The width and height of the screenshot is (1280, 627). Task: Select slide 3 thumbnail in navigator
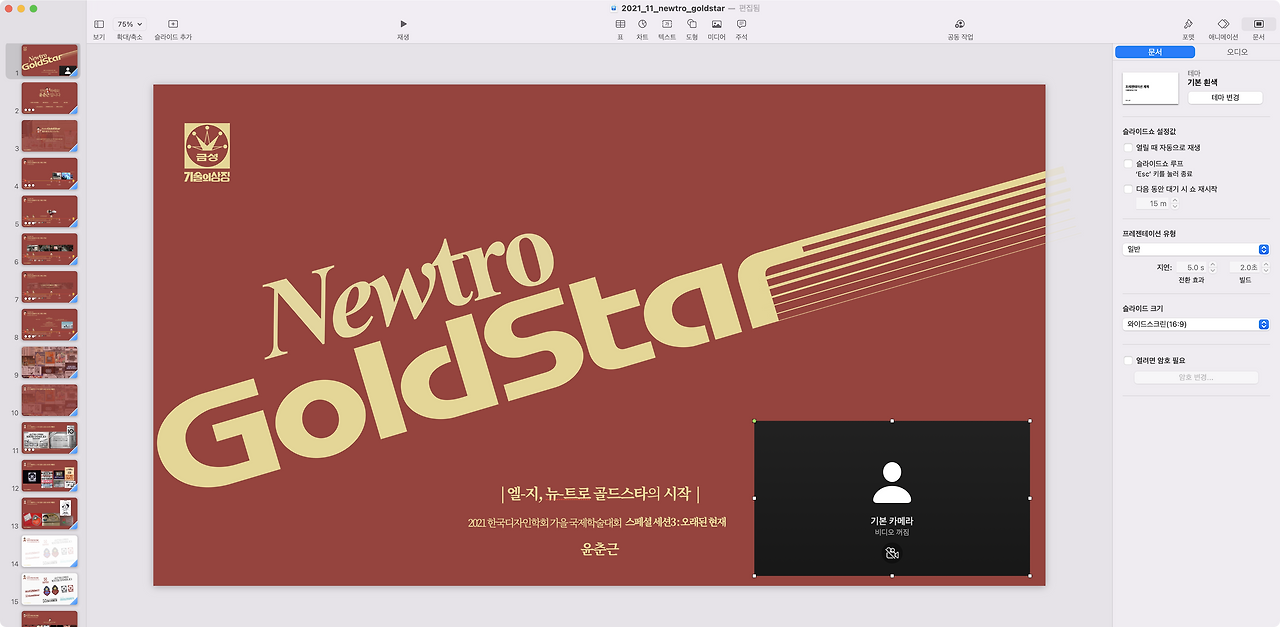[x=49, y=136]
